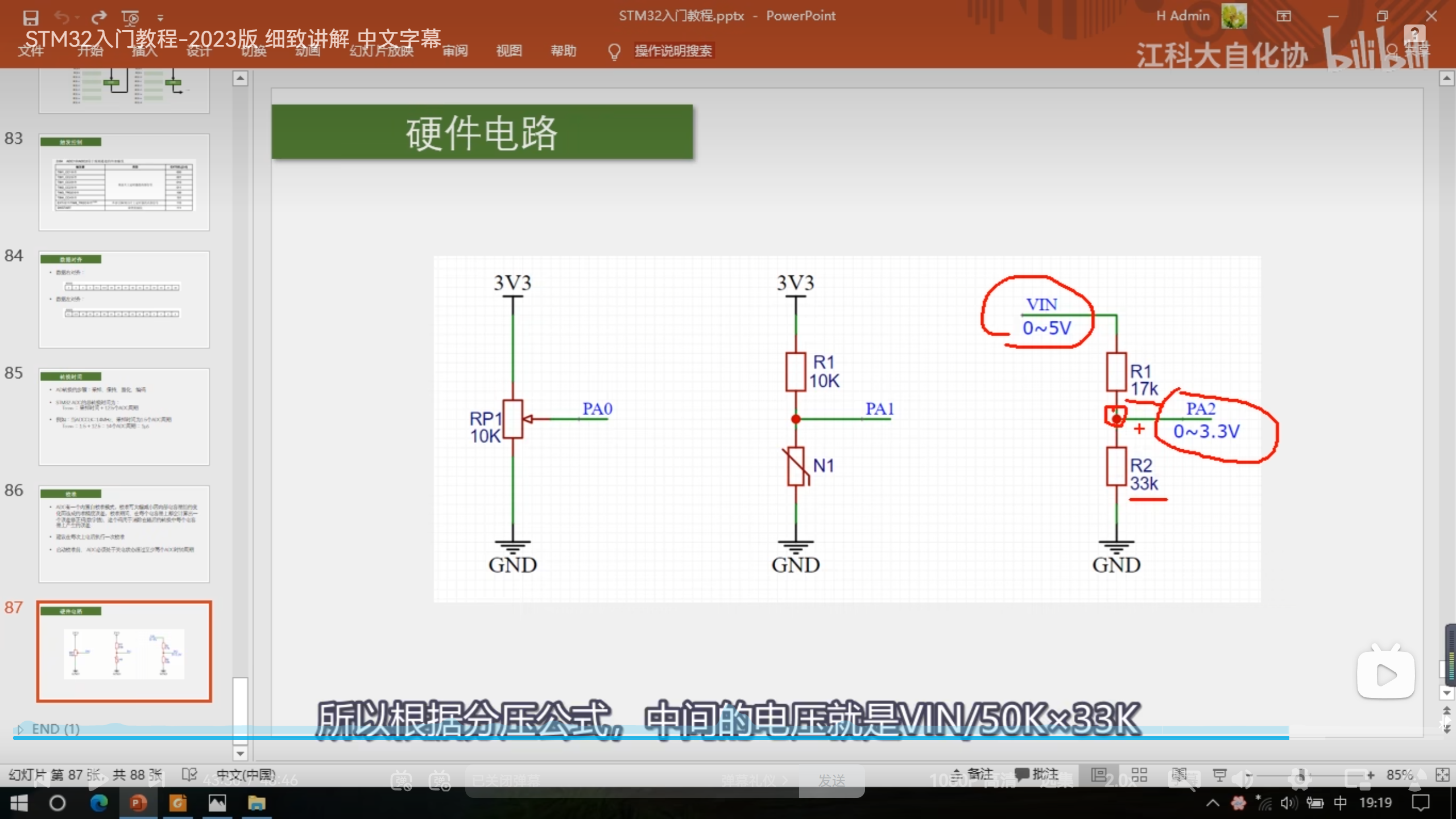The height and width of the screenshot is (819, 1456).
Task: Start slideshow from beginning toolbar icon
Action: pos(130,18)
